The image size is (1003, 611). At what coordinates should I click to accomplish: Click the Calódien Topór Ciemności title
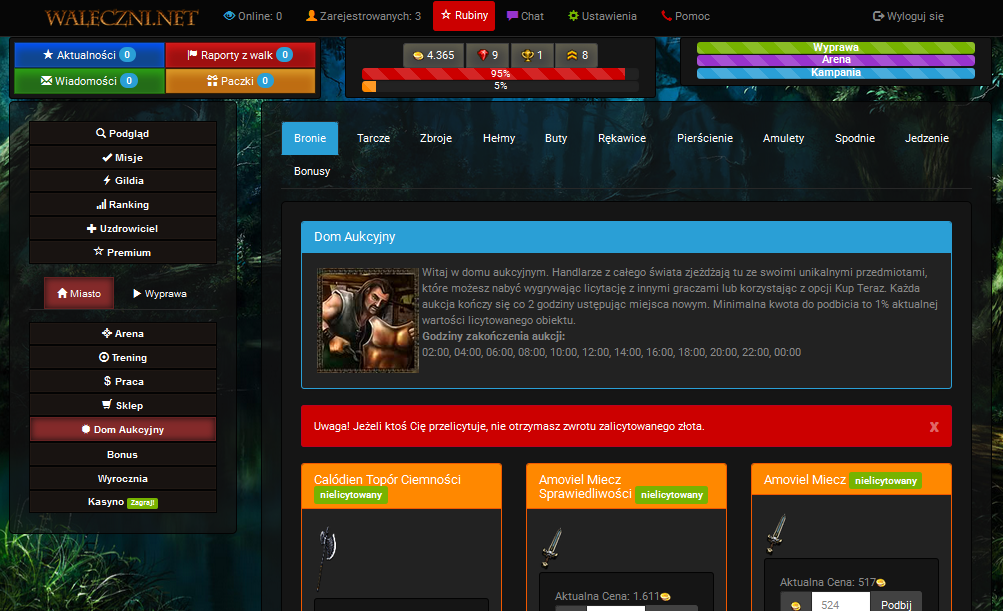pos(387,480)
